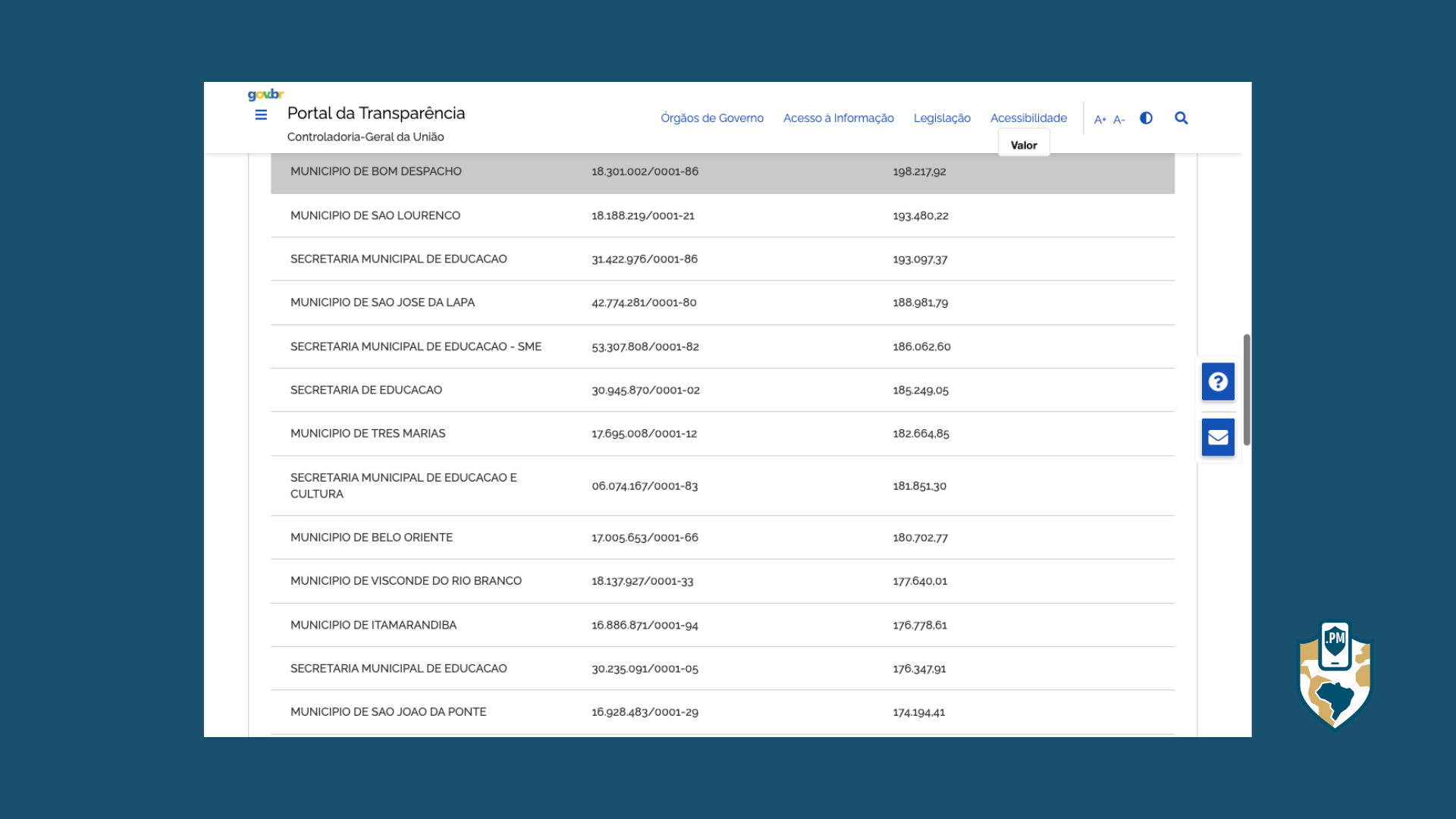Decrease font size with A-

(1119, 119)
